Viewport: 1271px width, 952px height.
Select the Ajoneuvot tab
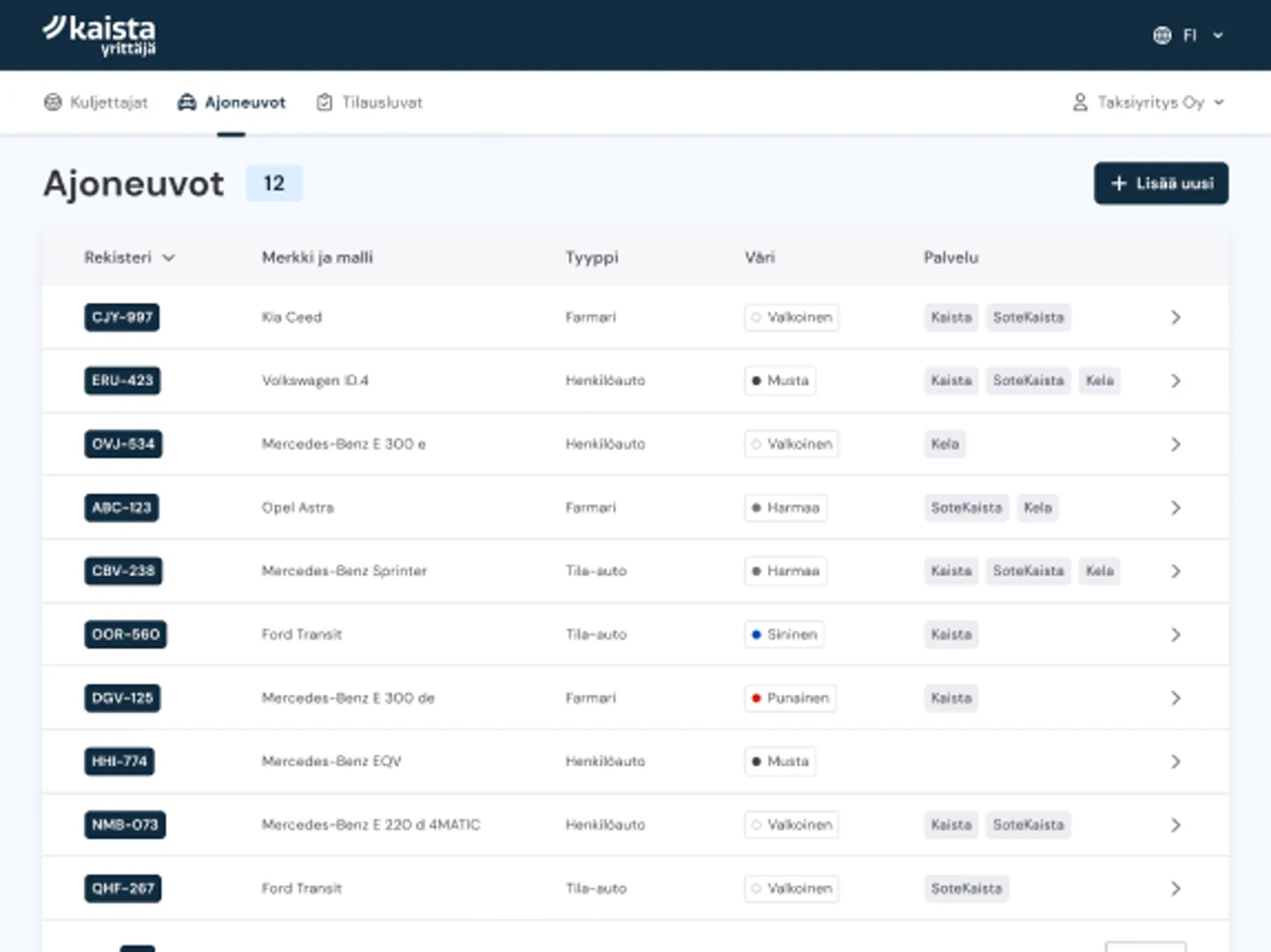pos(232,102)
